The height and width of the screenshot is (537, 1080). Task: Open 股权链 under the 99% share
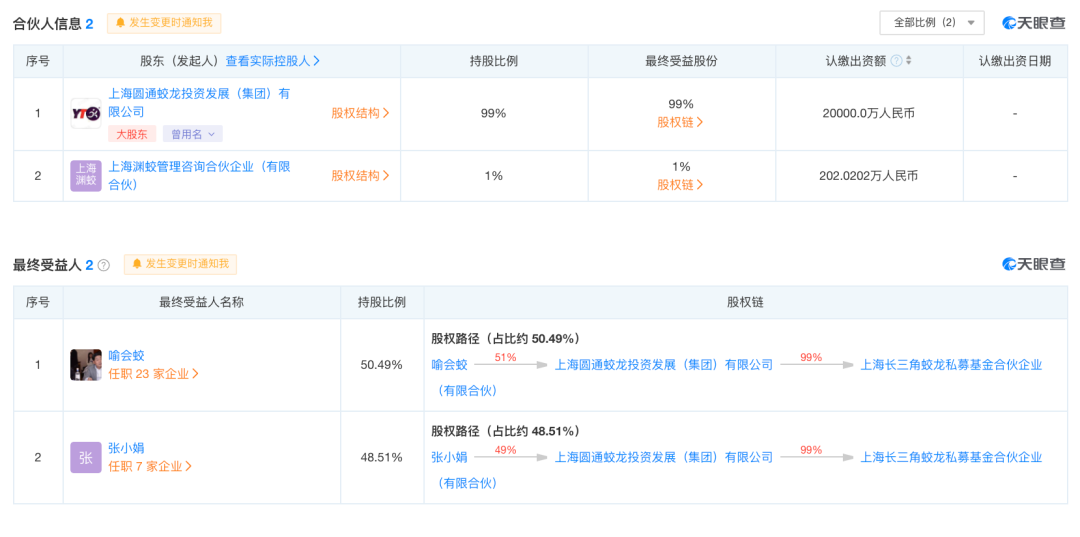[x=680, y=122]
